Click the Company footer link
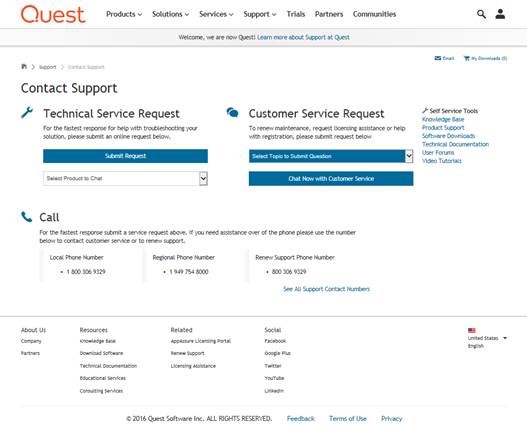The height and width of the screenshot is (427, 527). [31, 341]
